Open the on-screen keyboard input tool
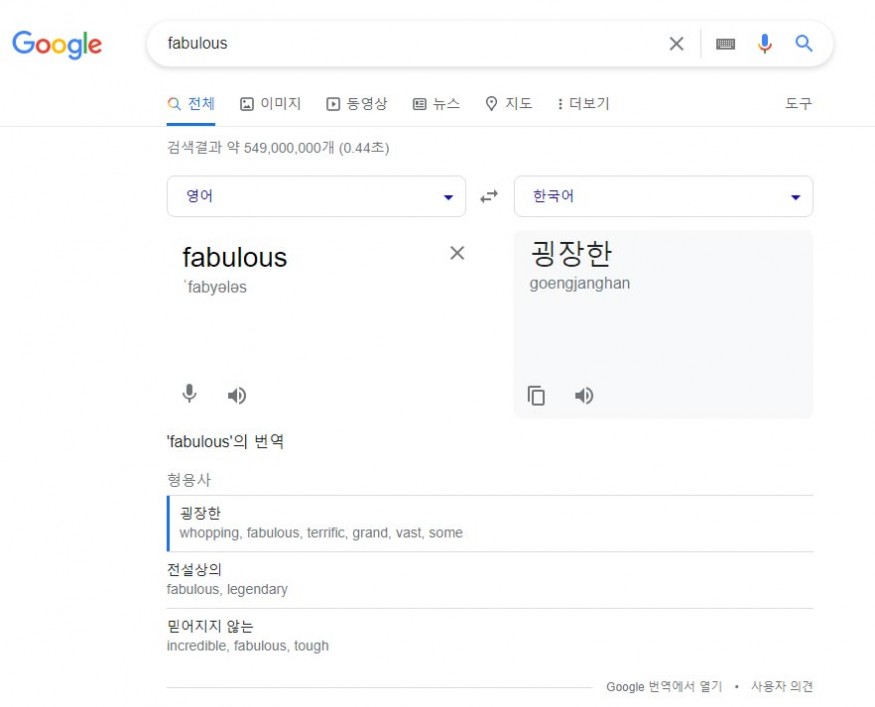The width and height of the screenshot is (875, 707). point(726,44)
